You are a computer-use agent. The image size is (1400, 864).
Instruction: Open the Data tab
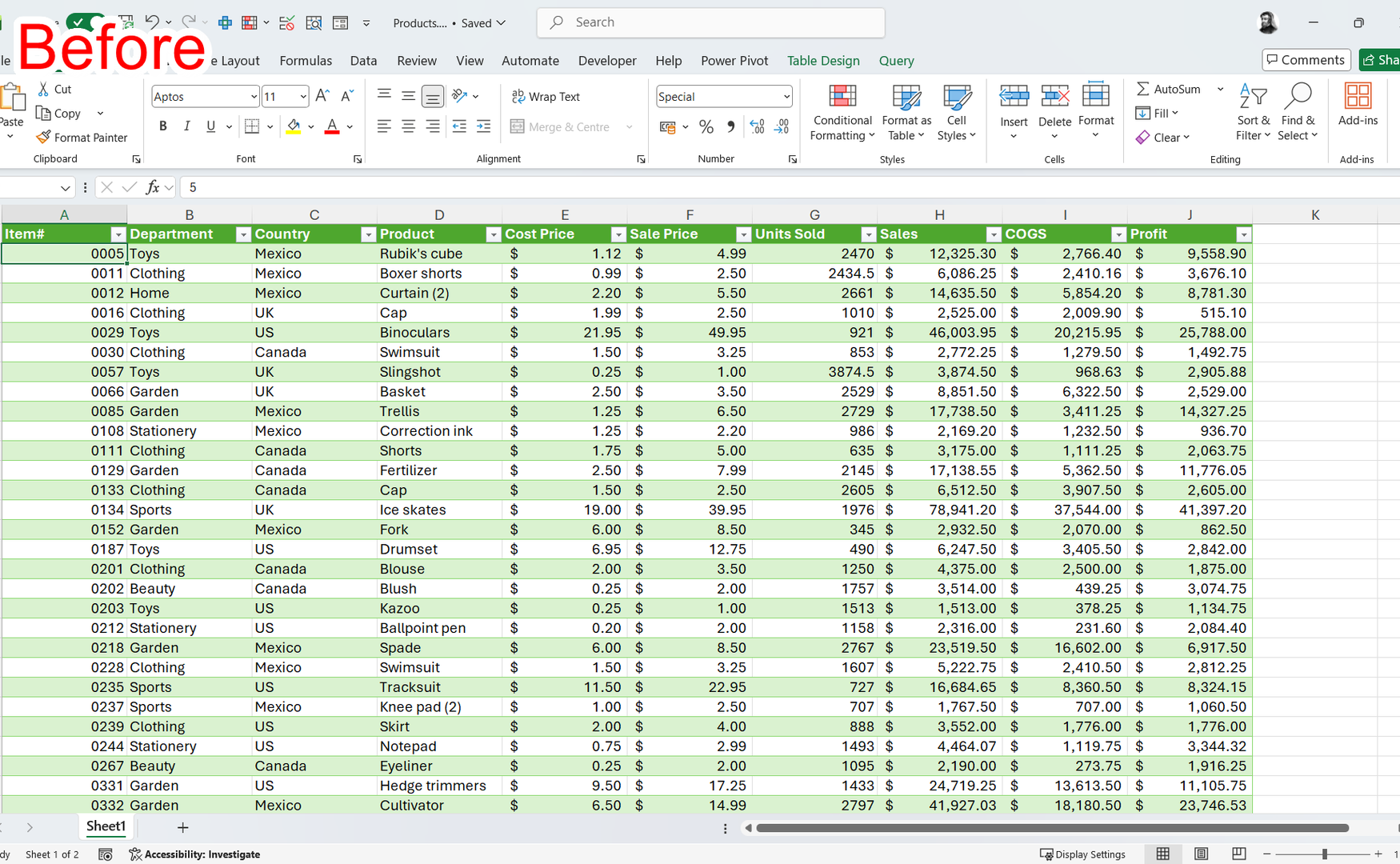point(363,61)
